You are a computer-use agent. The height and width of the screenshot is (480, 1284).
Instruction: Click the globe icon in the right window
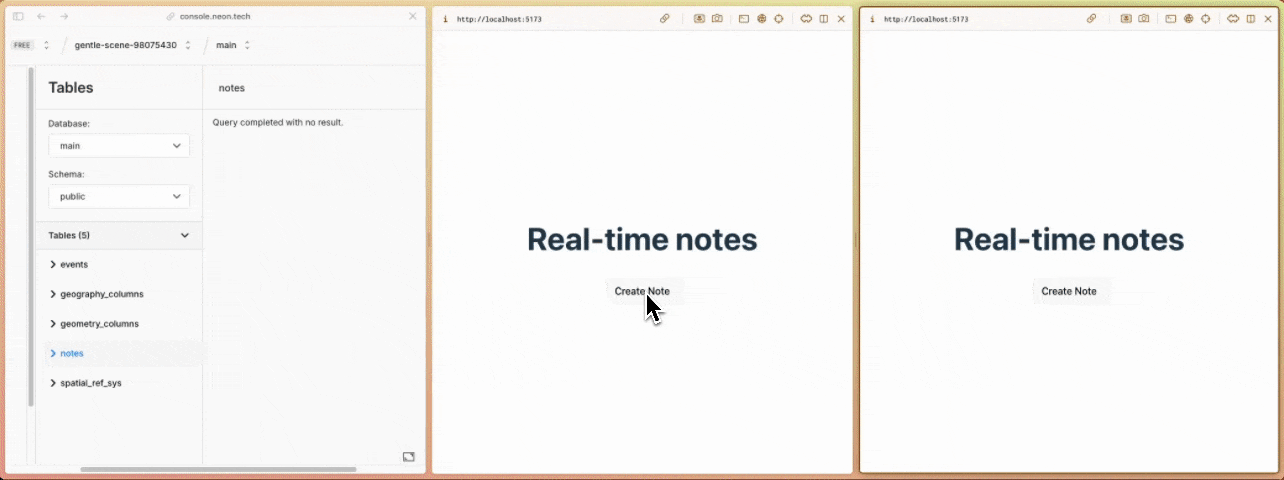pos(1188,19)
